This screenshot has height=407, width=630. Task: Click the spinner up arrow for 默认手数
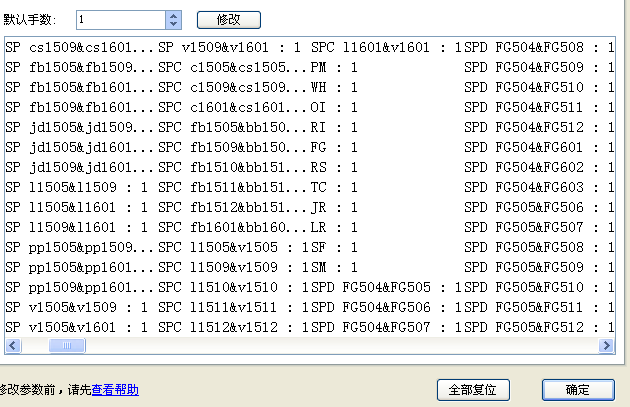(x=174, y=15)
